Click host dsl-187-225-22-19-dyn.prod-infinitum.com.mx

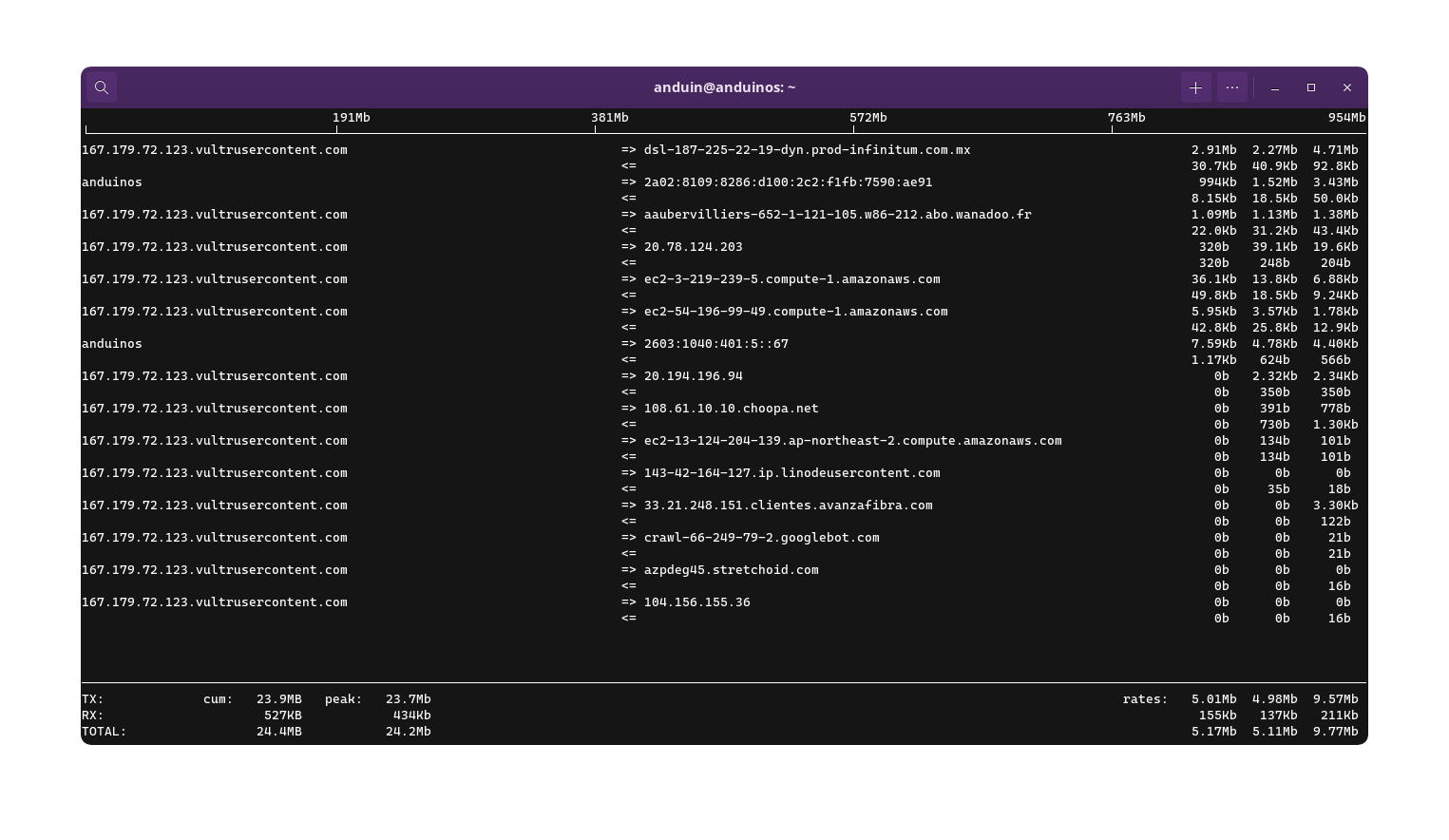[x=807, y=150]
